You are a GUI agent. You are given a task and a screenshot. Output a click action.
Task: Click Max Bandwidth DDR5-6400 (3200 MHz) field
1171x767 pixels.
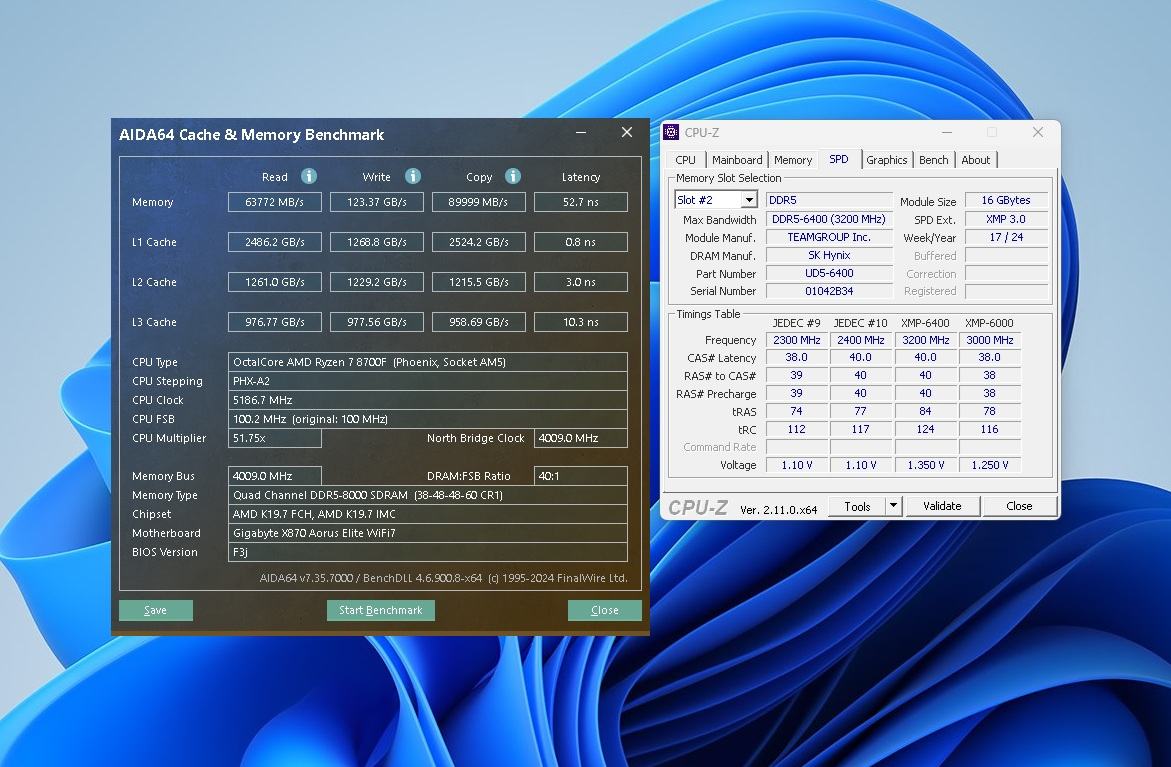(829, 219)
